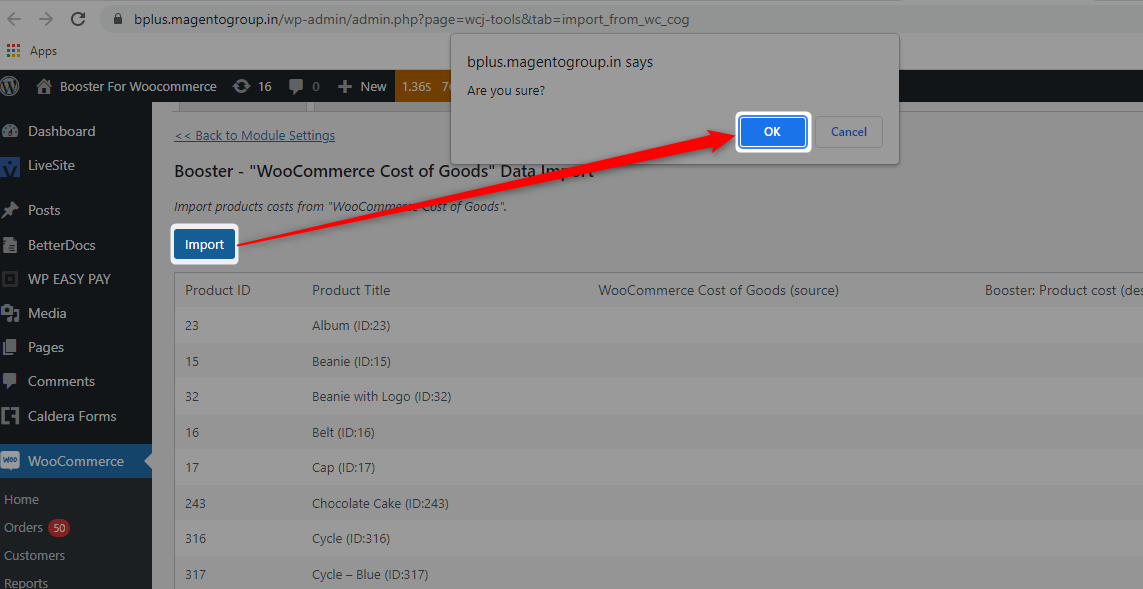Open WooCommerce Customers submenu
1143x589 pixels.
coord(34,555)
